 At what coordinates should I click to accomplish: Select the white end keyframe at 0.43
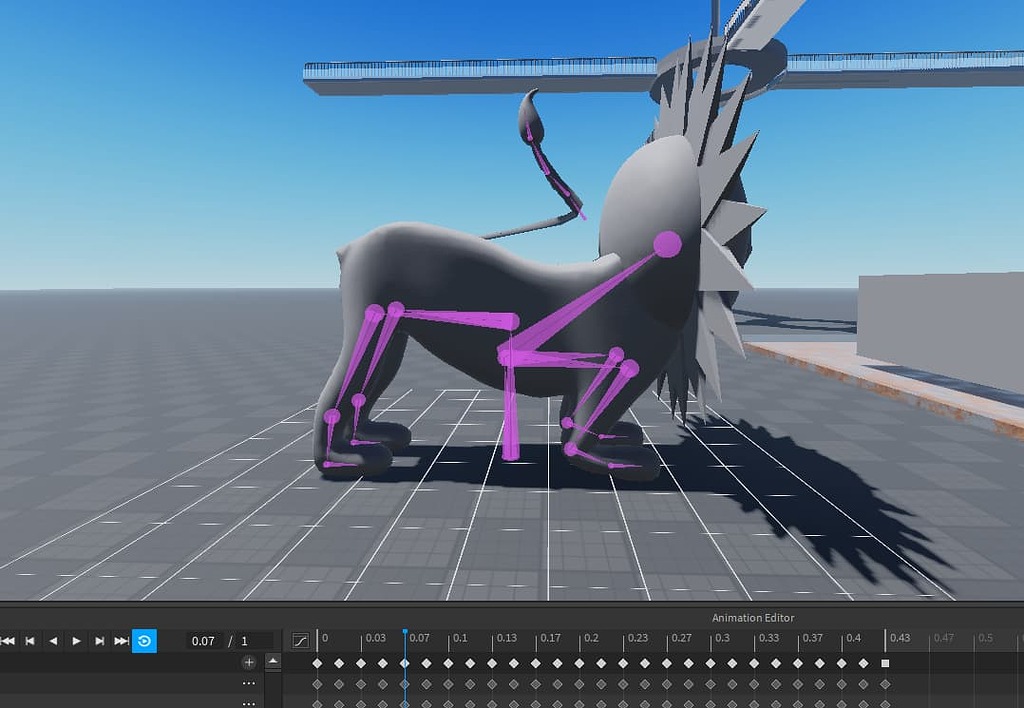coord(887,664)
